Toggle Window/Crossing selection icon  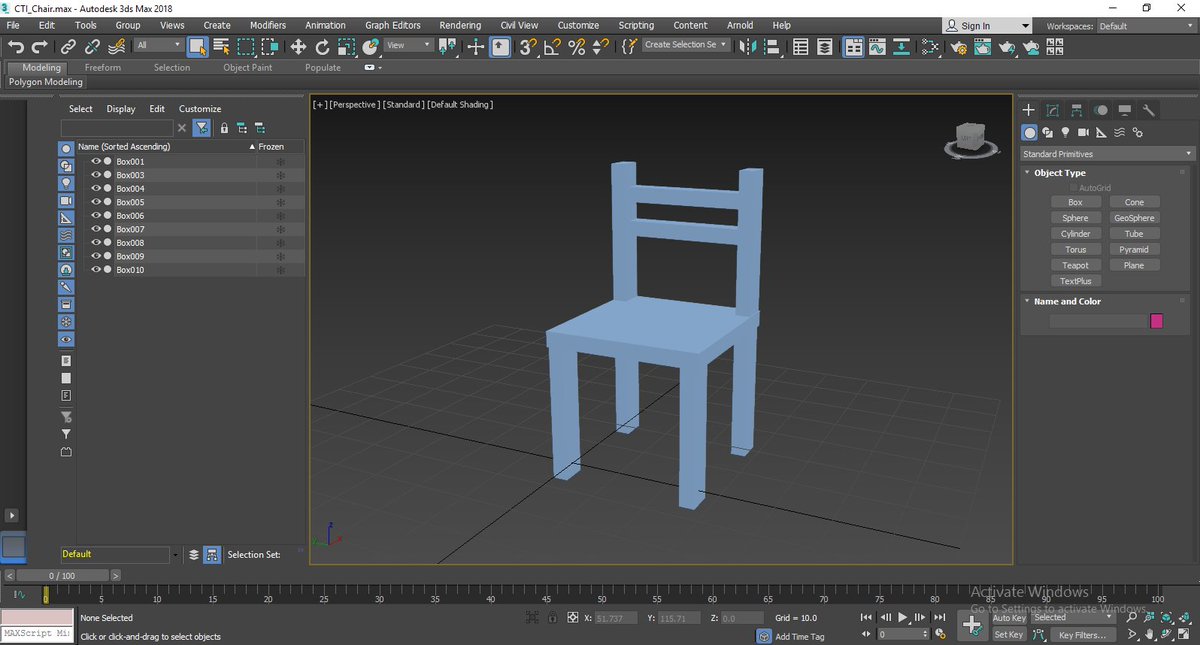270,46
